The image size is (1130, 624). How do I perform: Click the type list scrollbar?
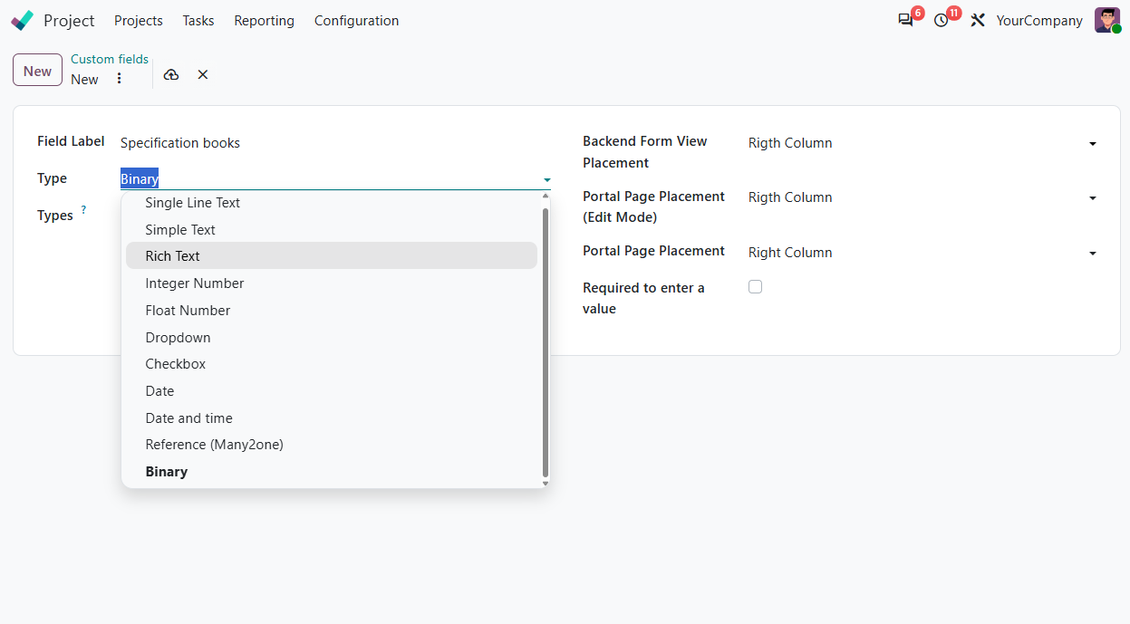[x=546, y=342]
